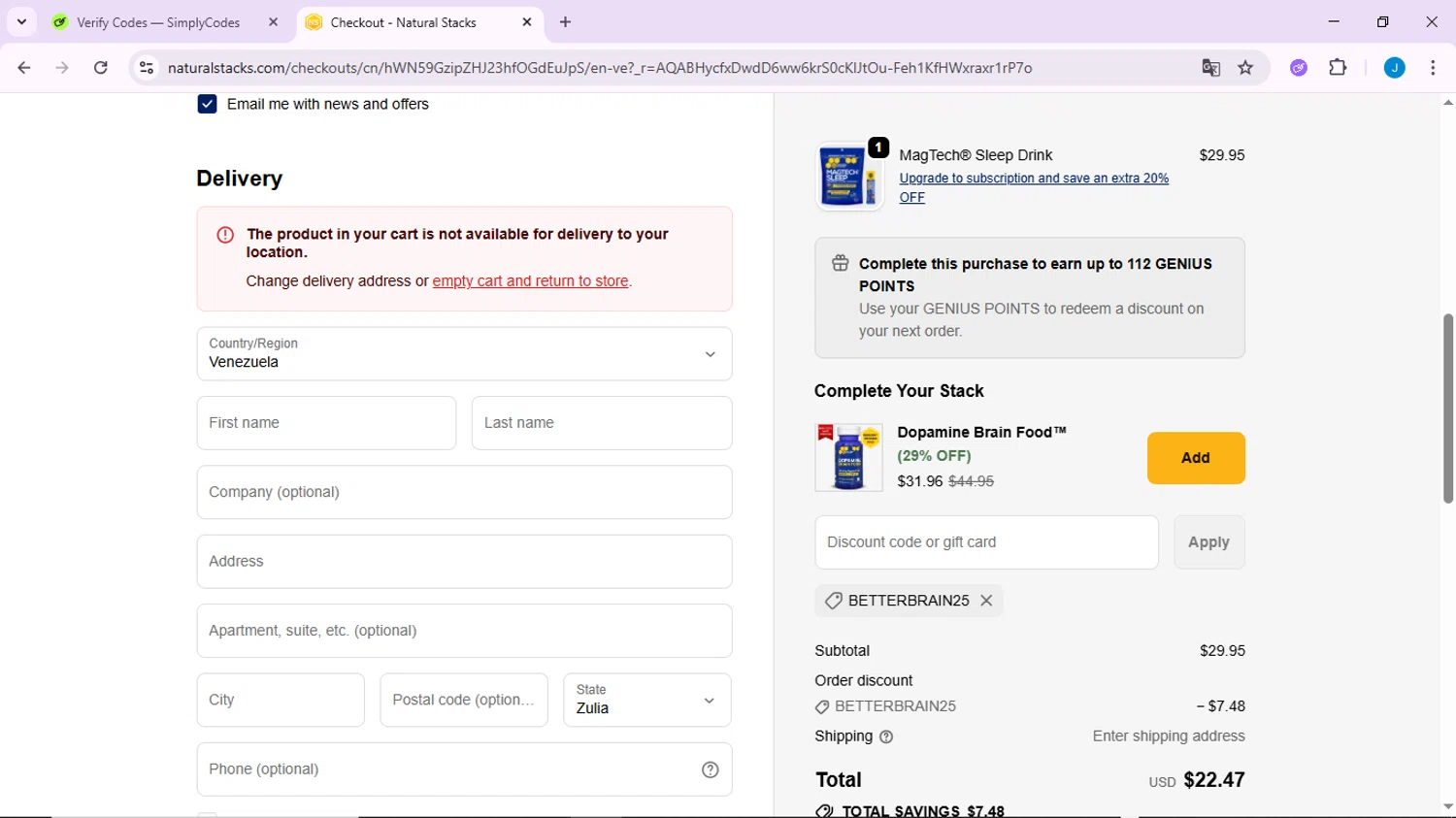
Task: Click the Shipping info question mark icon
Action: [886, 737]
